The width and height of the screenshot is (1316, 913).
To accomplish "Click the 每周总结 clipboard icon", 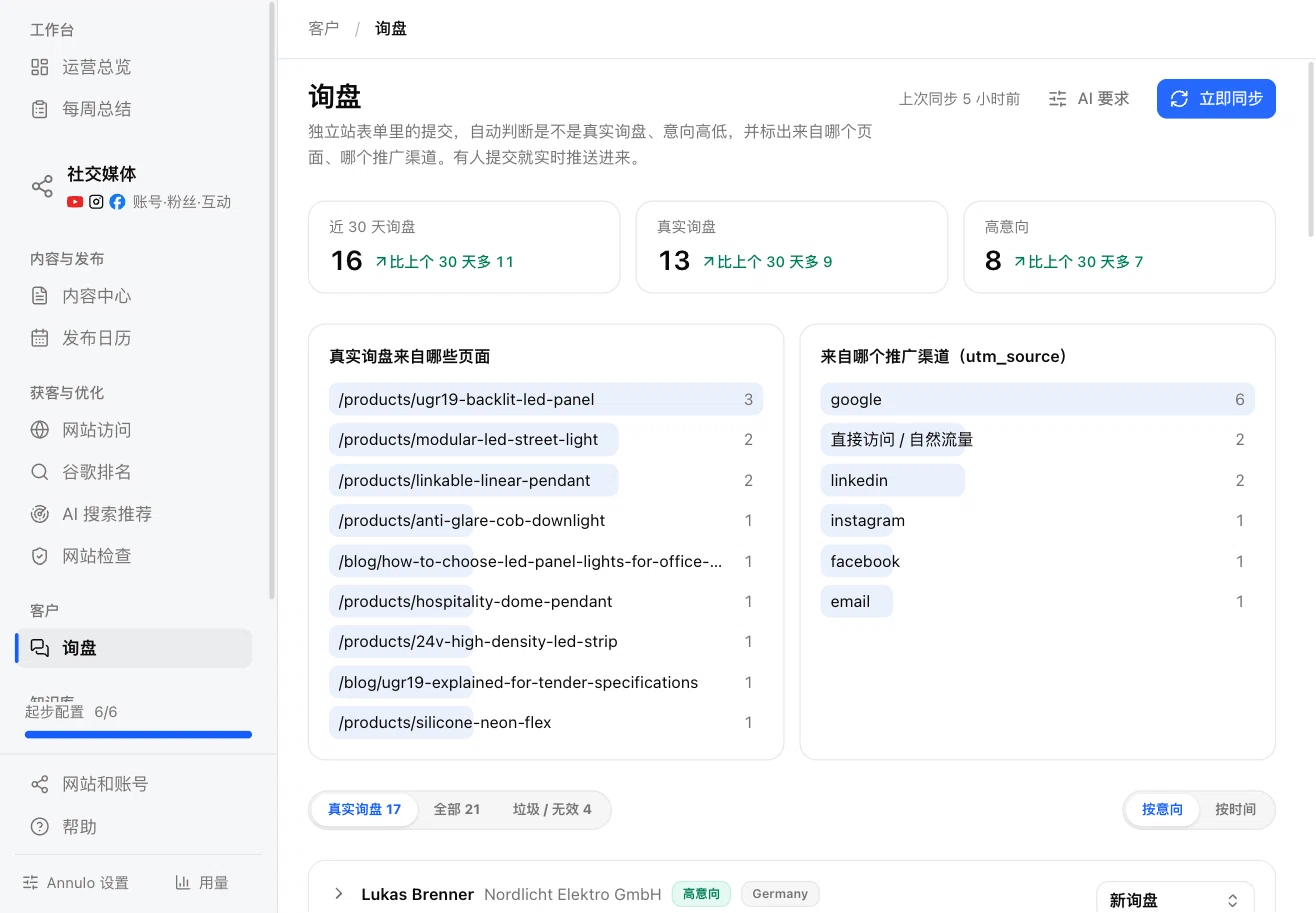I will [40, 109].
